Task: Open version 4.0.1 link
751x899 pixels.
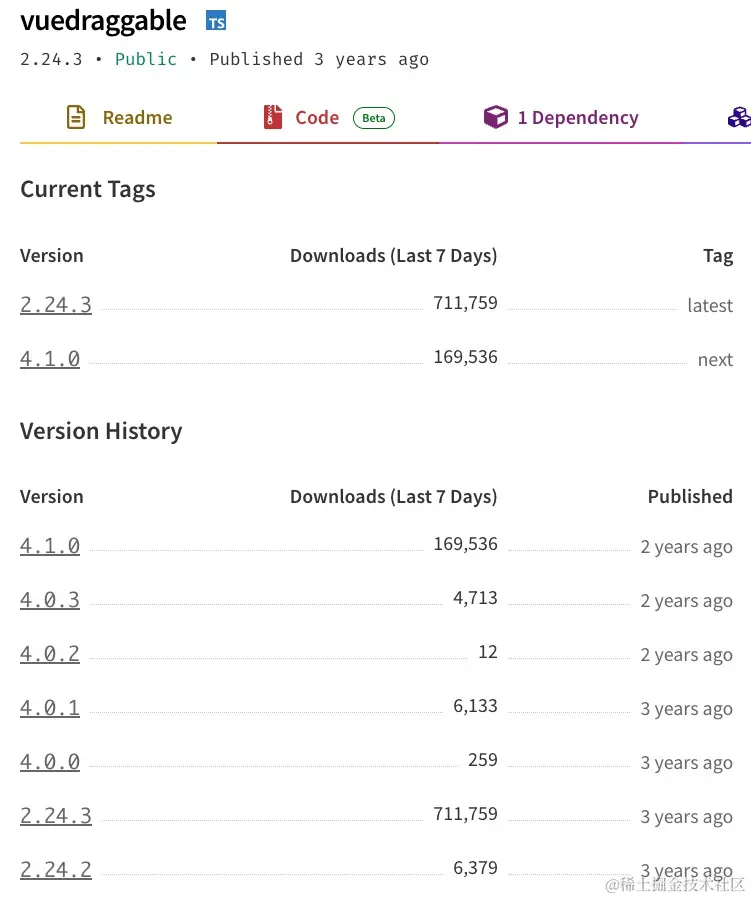Action: [x=50, y=708]
